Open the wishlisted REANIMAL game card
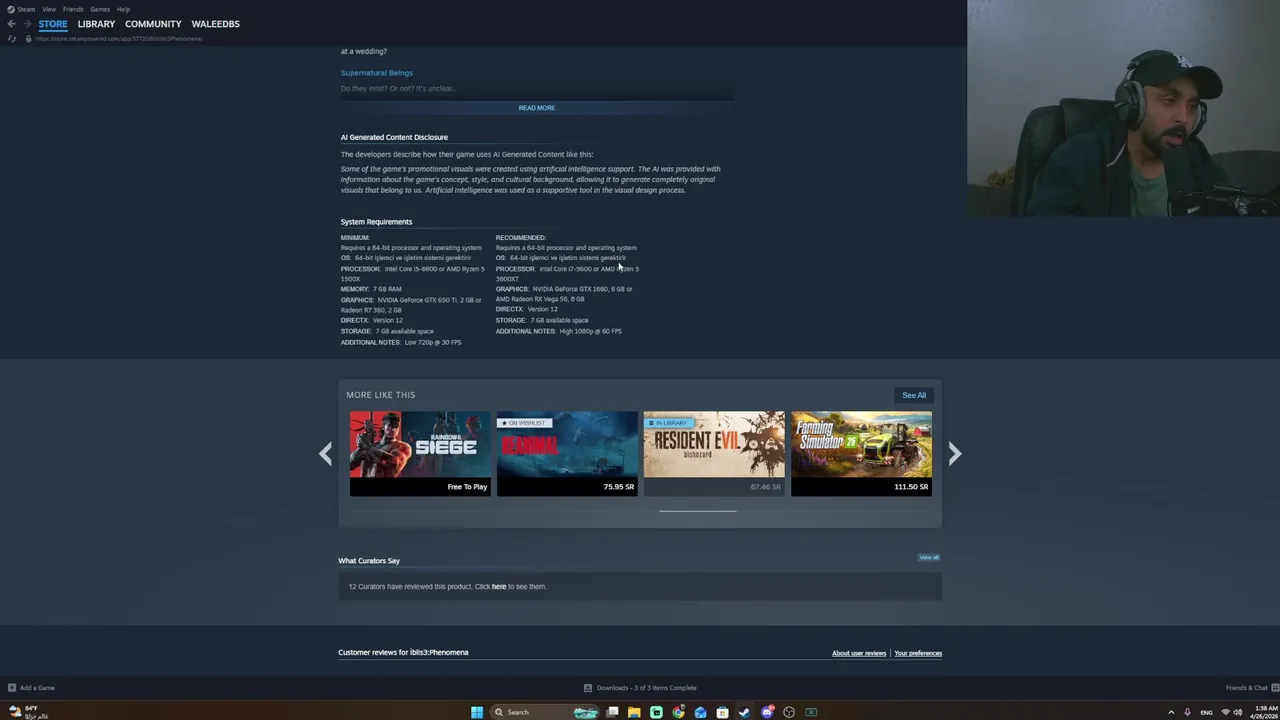The width and height of the screenshot is (1280, 720). click(567, 453)
